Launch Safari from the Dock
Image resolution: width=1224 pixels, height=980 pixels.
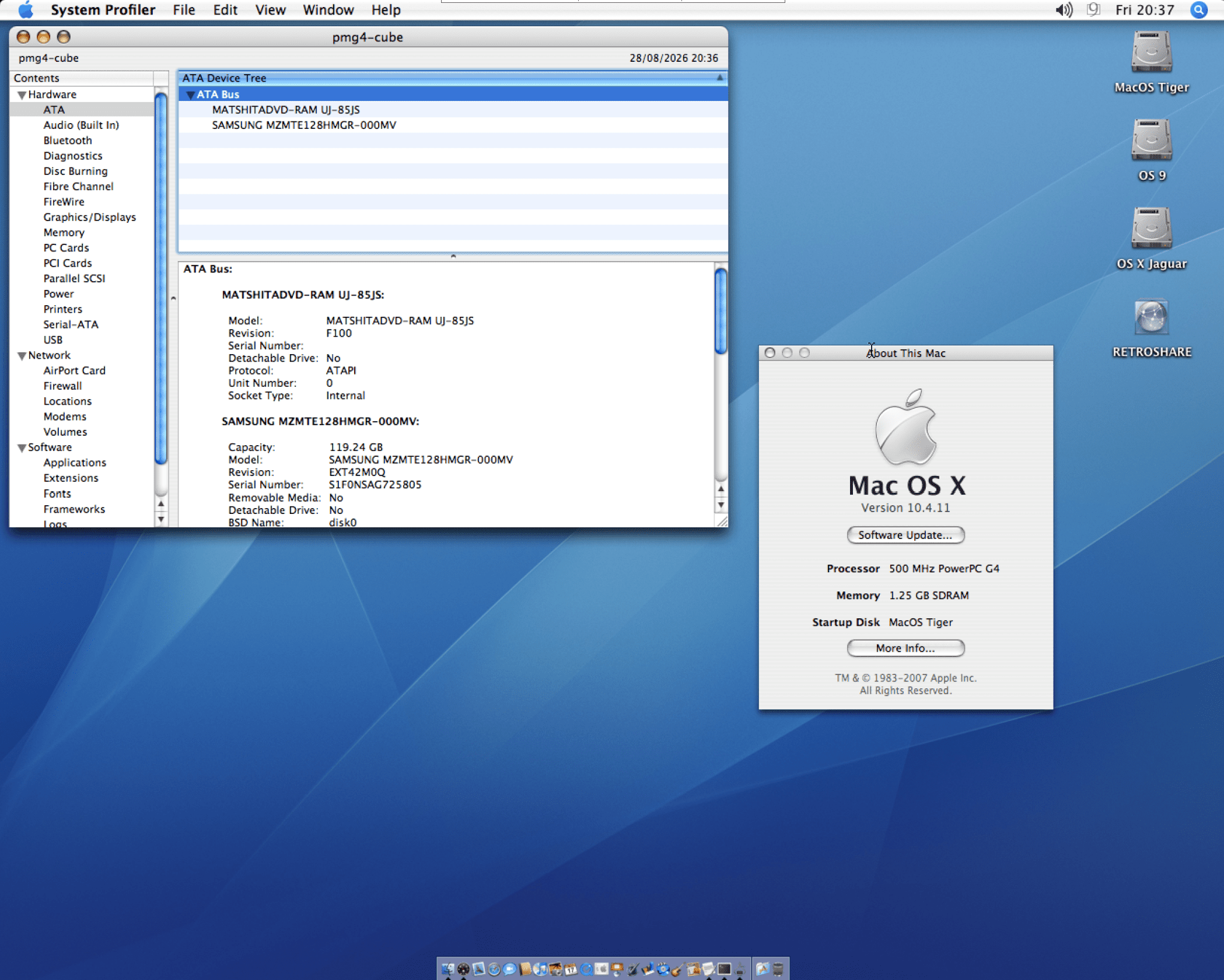pyautogui.click(x=494, y=969)
